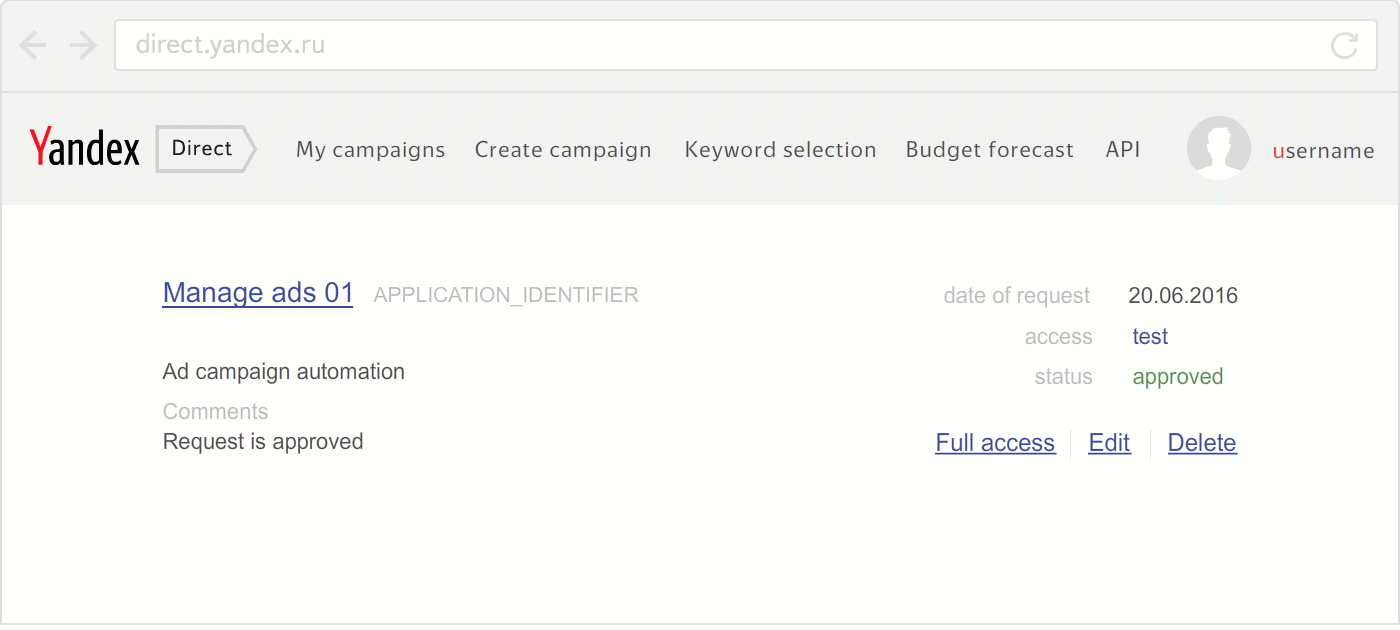This screenshot has width=1400, height=630.
Task: Click the 'test' access value
Action: click(x=1150, y=337)
